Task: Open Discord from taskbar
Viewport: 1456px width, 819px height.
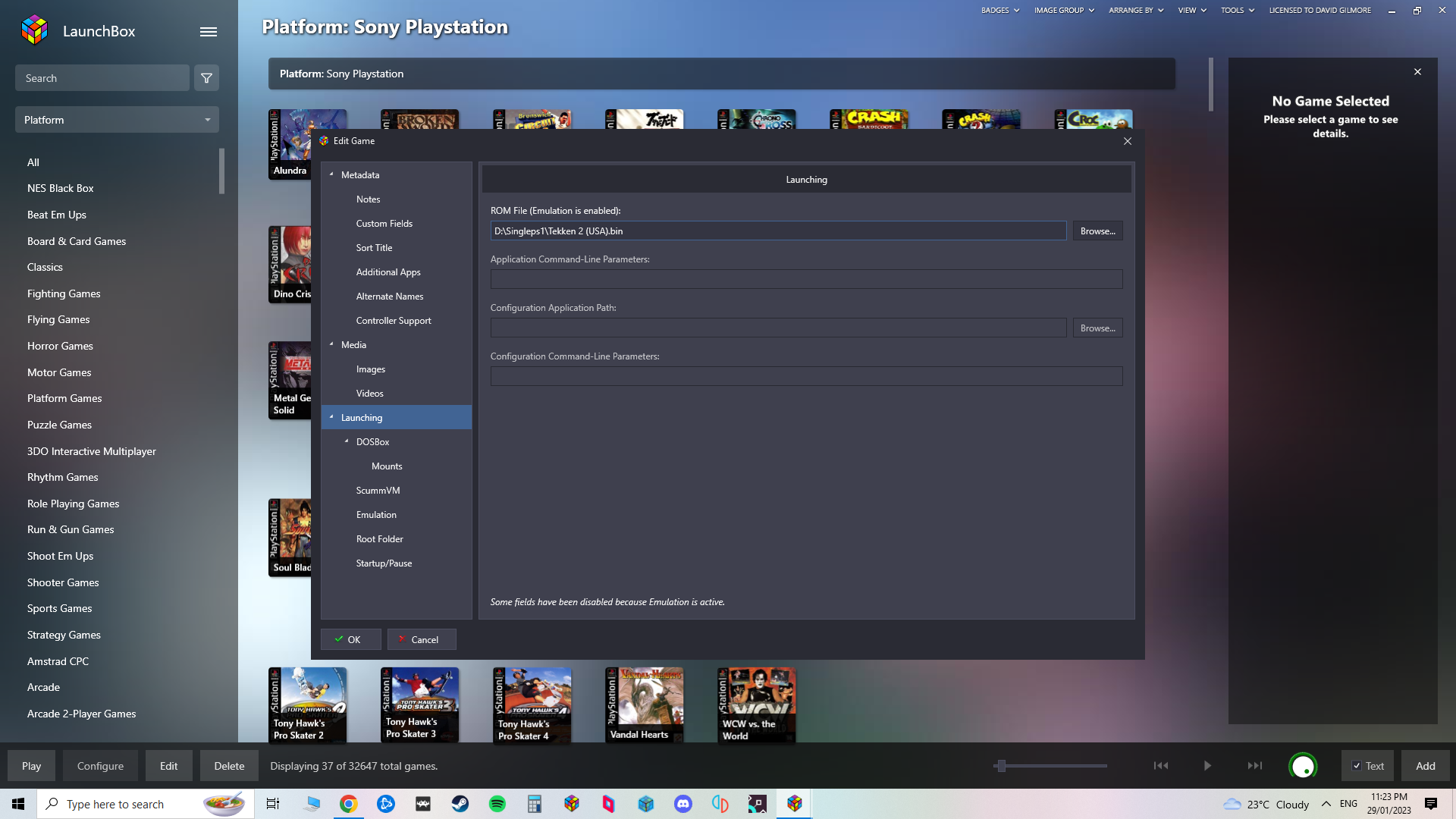Action: tap(683, 804)
